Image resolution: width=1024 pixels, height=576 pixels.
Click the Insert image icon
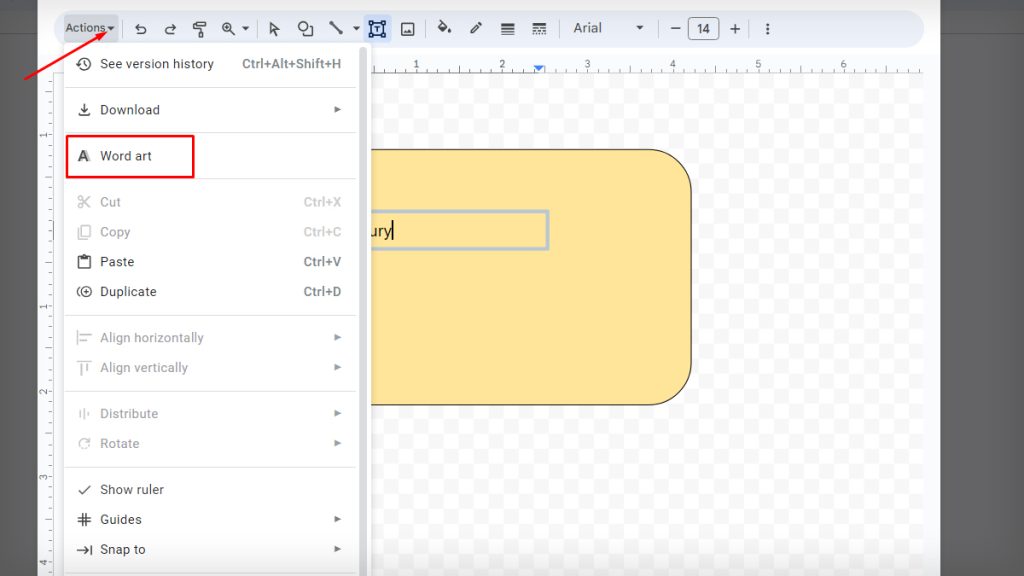(x=408, y=28)
